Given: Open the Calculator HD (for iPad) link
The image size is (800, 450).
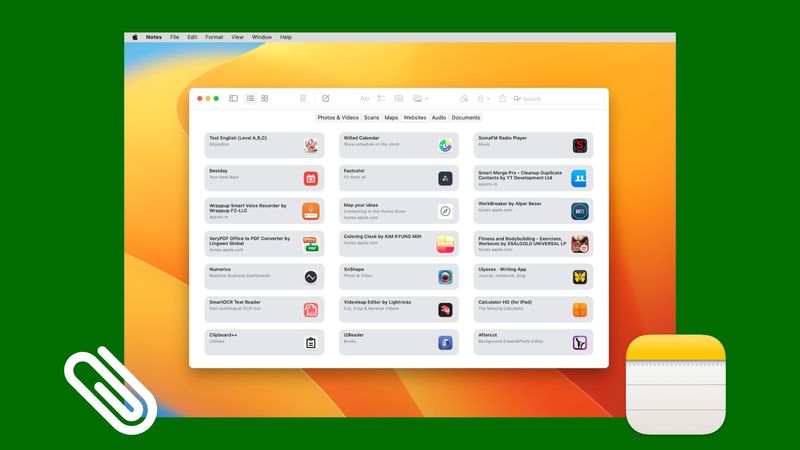Looking at the screenshot, I should 533,310.
